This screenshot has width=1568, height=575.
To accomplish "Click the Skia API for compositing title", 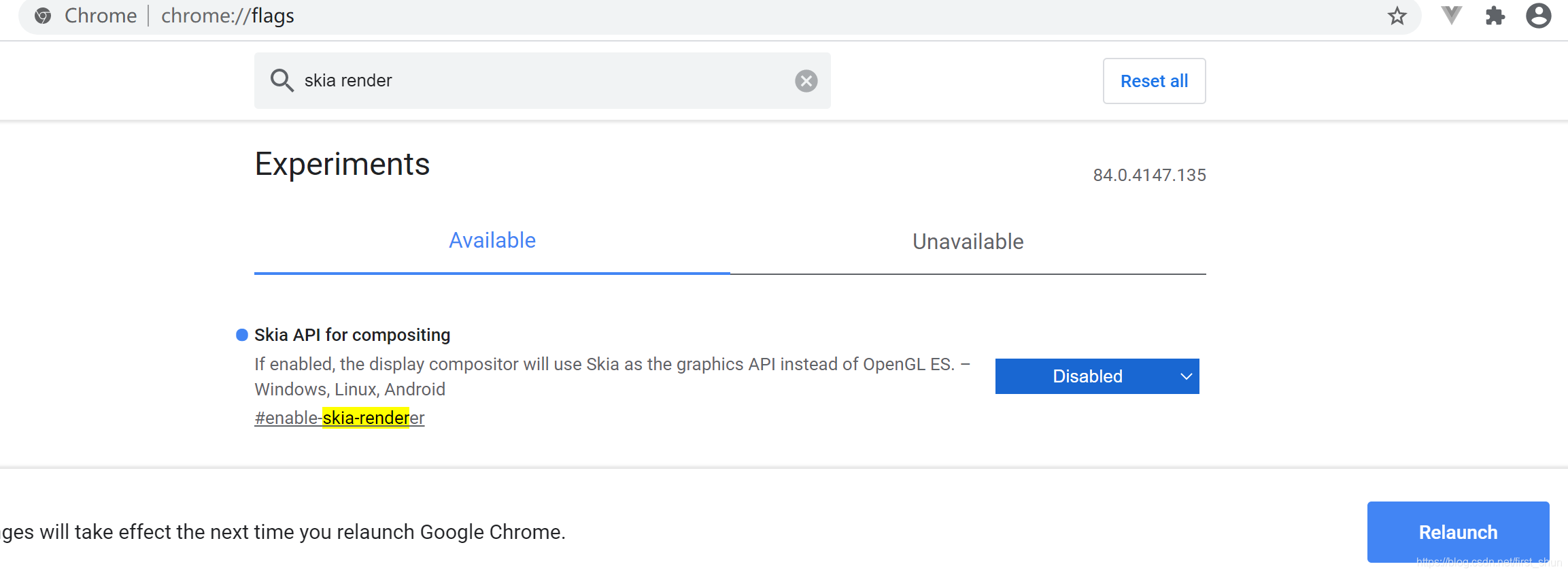I will point(352,335).
